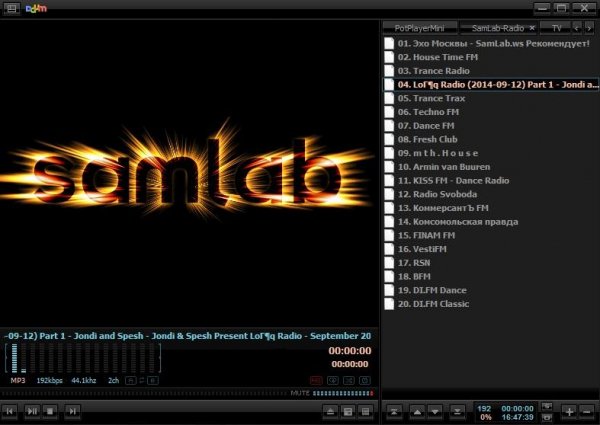
Task: Choose 15. FINAM FM
Action: pyautogui.click(x=491, y=235)
